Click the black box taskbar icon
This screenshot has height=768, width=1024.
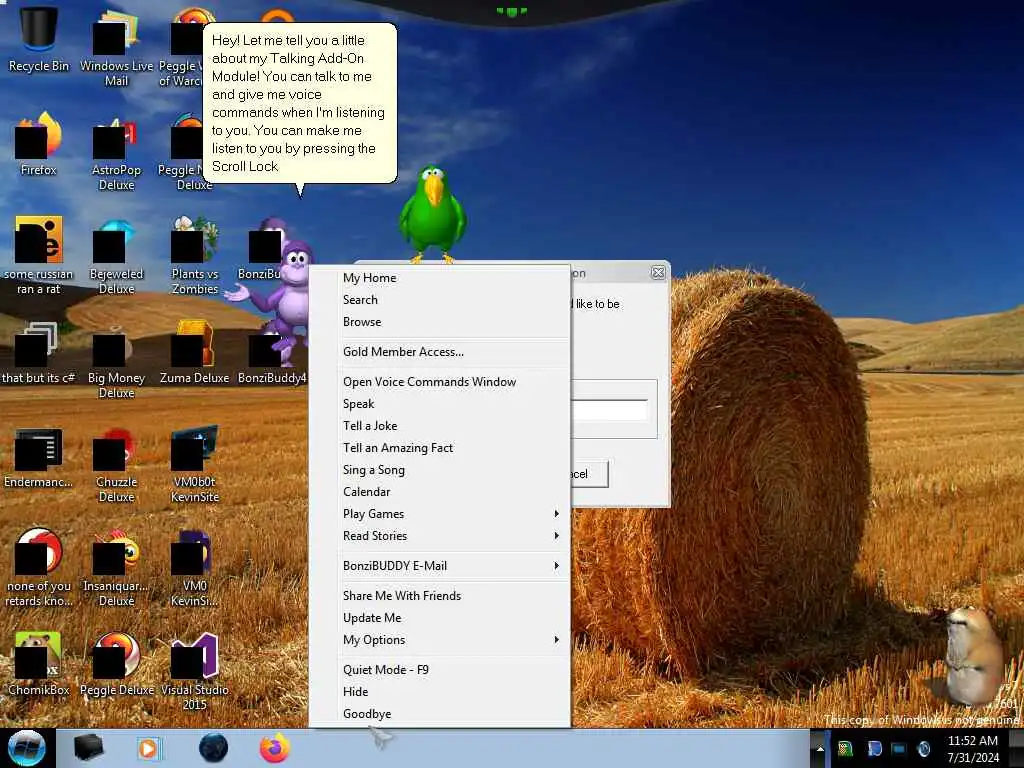[88, 748]
